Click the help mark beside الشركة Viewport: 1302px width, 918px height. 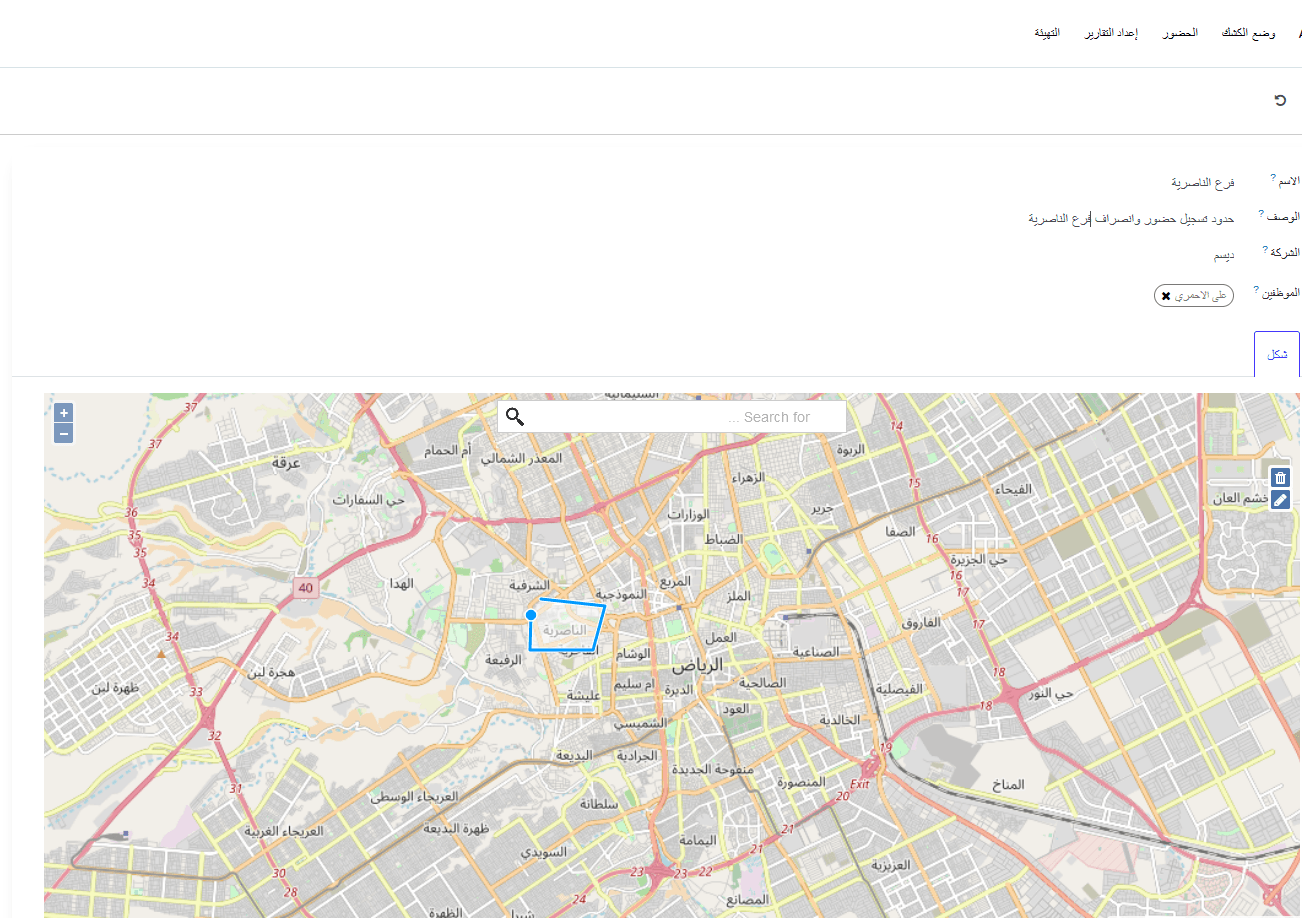point(1265,248)
